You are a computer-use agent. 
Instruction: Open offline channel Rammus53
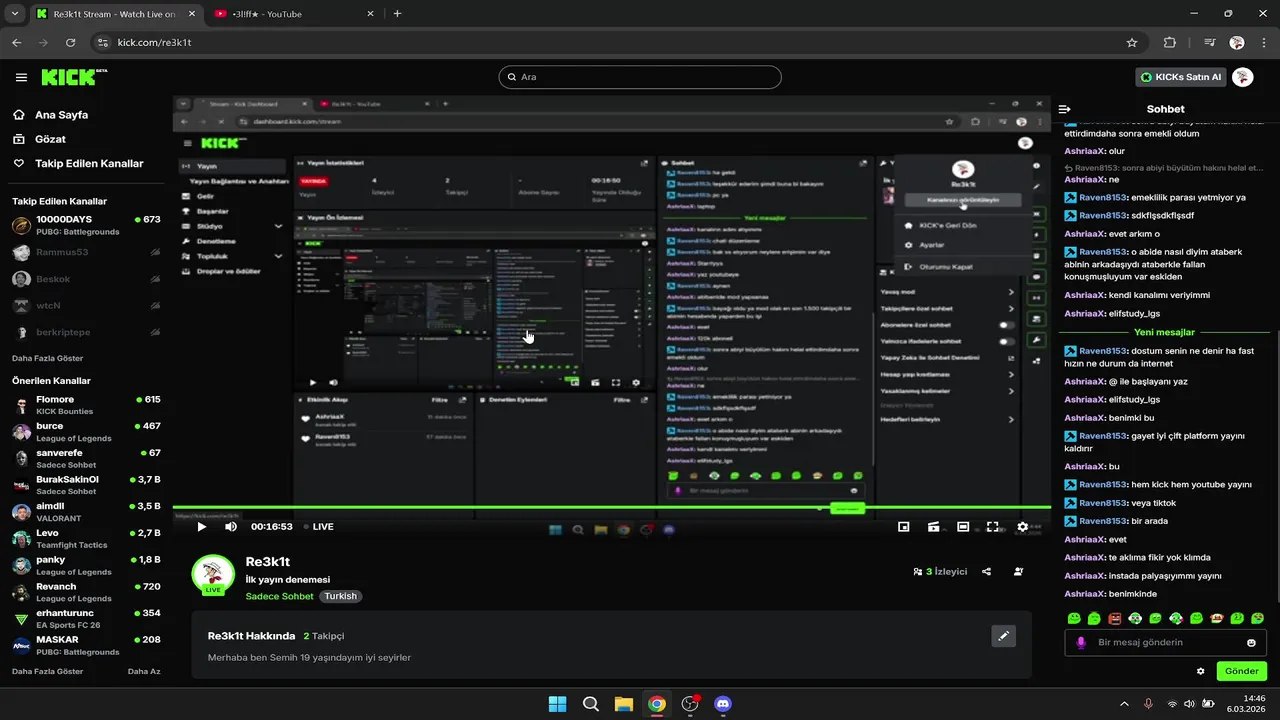point(86,252)
